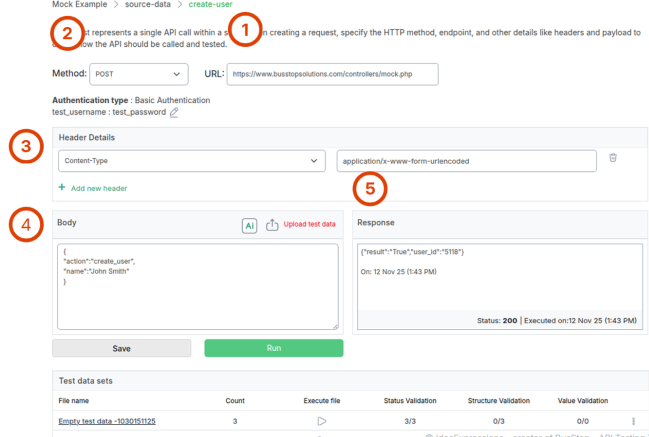The height and width of the screenshot is (437, 649).
Task: Open the Method dropdown set to POST
Action: click(138, 74)
